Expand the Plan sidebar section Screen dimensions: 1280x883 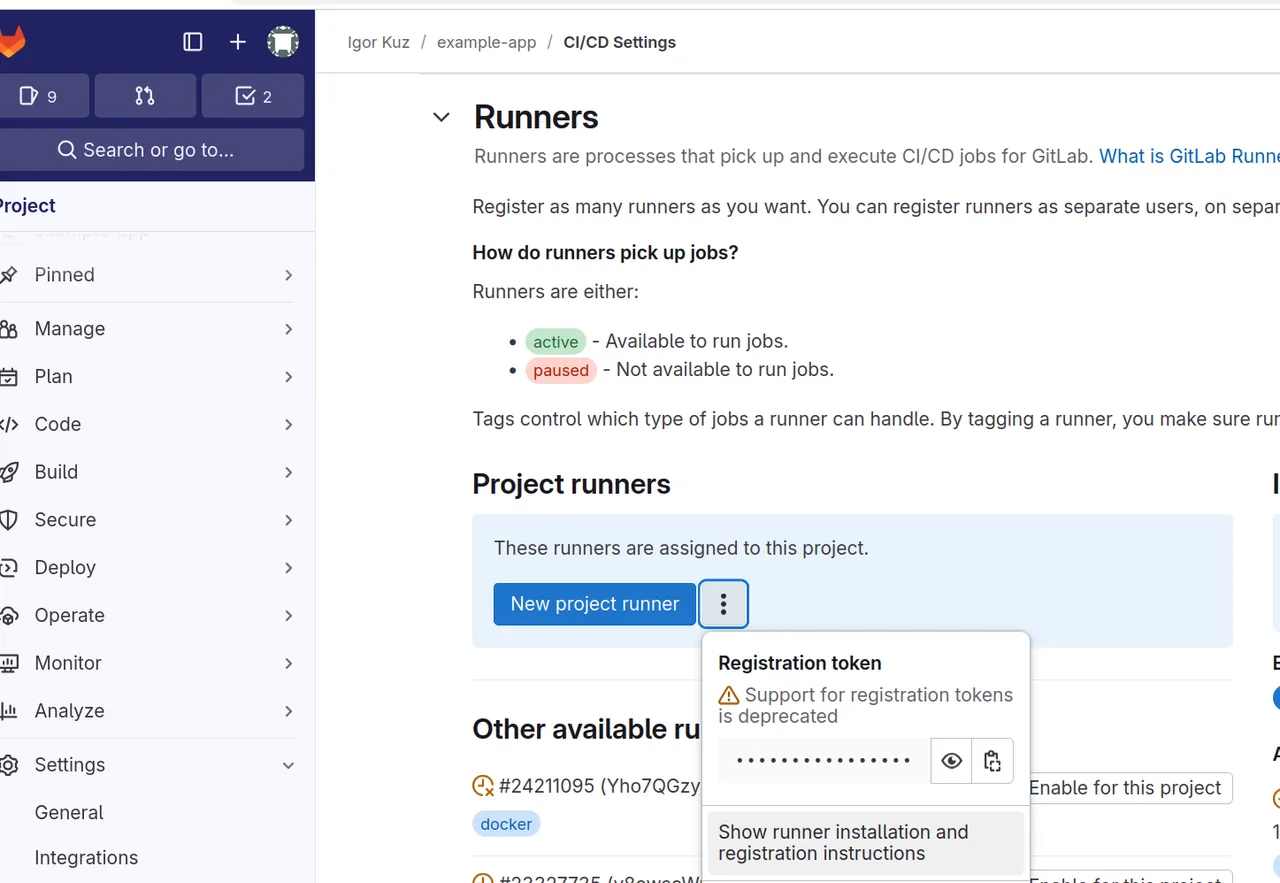coord(148,377)
